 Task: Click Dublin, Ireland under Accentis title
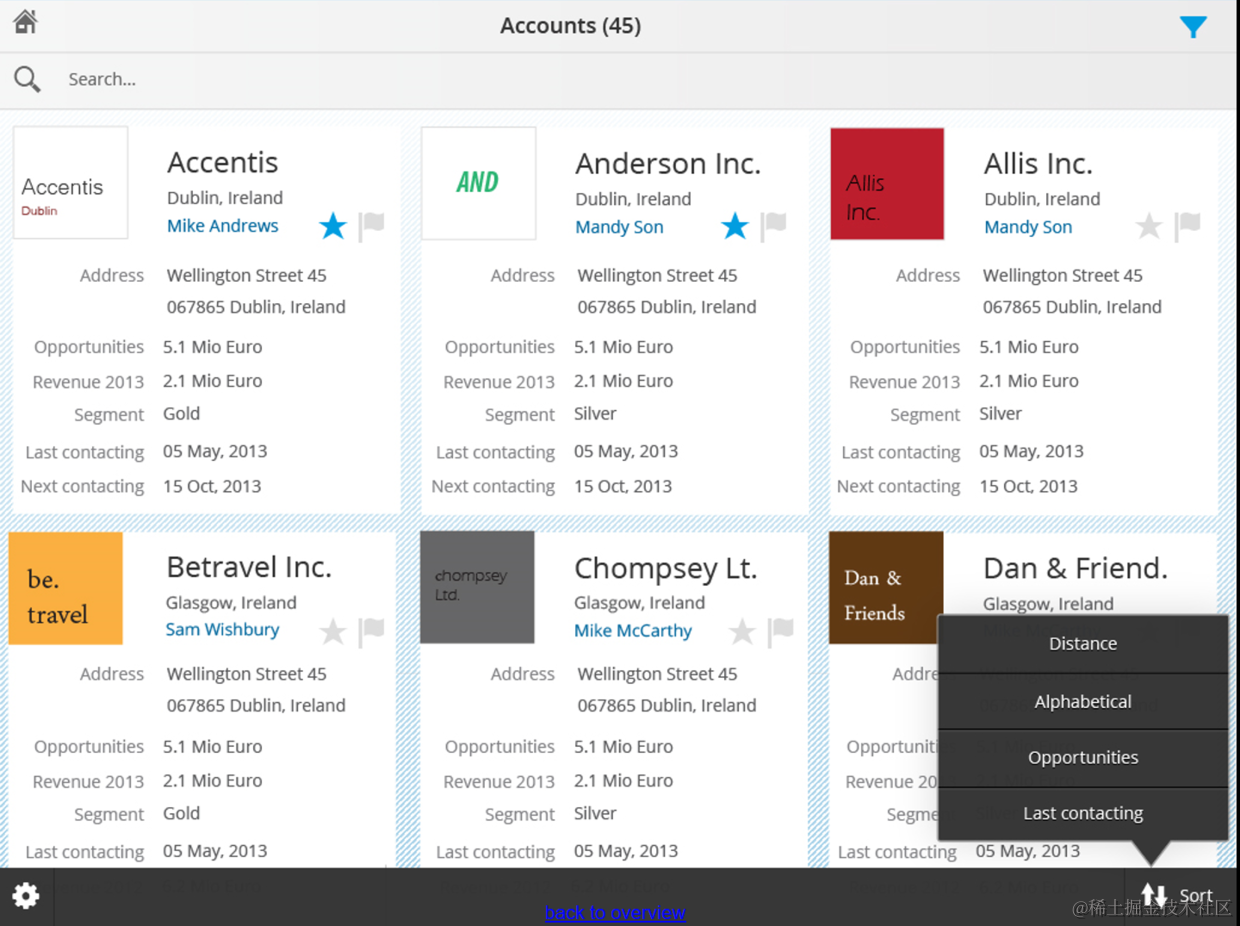pyautogui.click(x=225, y=198)
